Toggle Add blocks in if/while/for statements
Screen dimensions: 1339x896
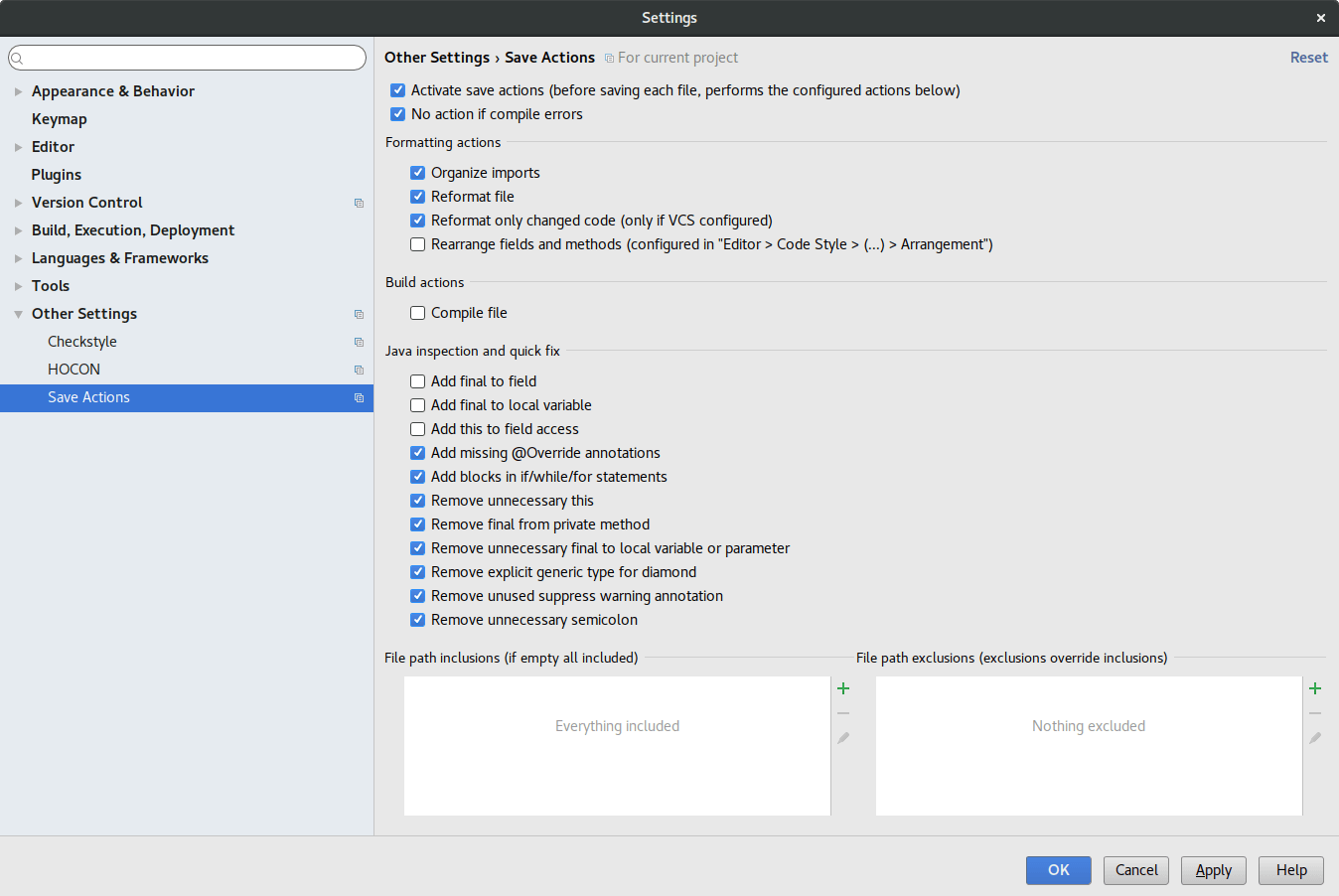point(418,477)
